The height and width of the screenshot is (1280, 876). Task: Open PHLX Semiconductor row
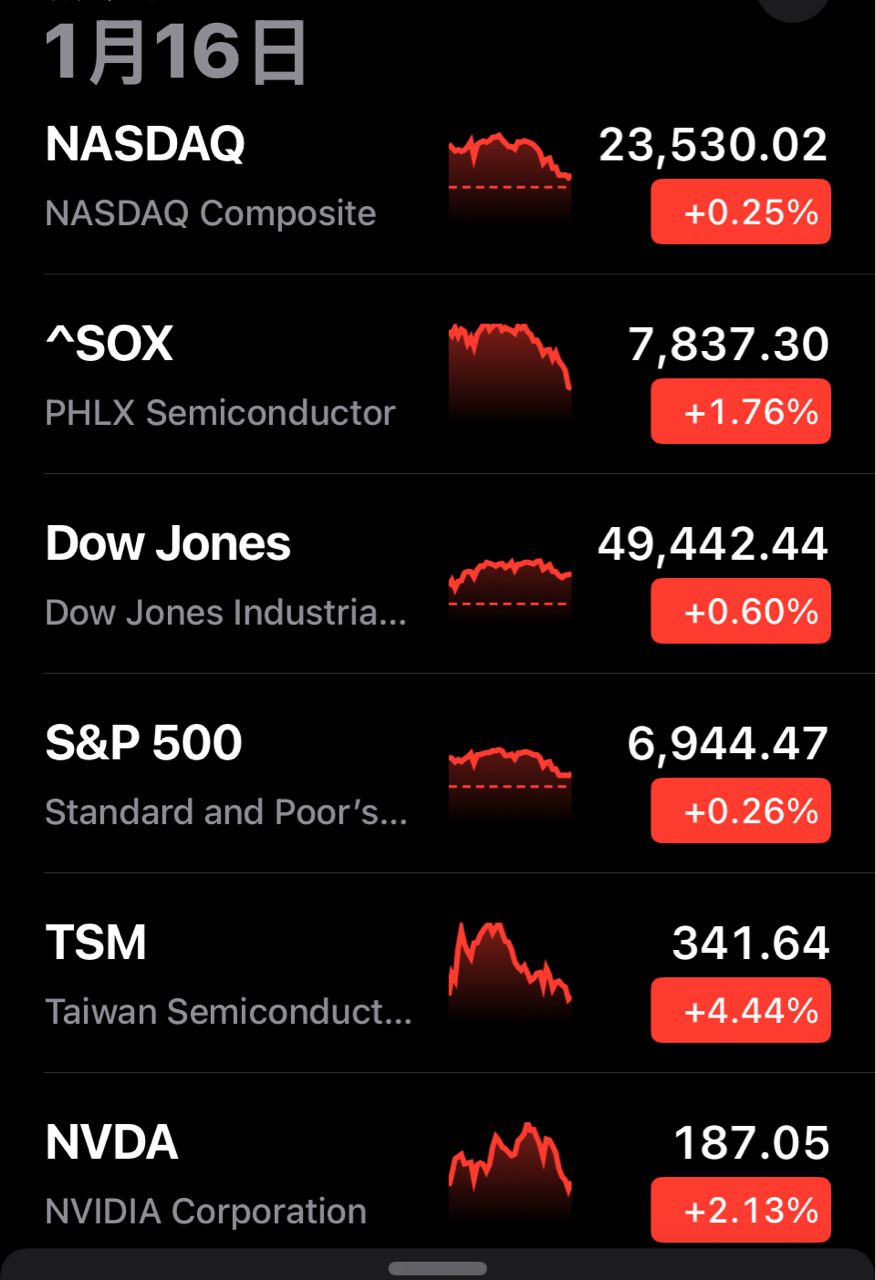click(x=220, y=412)
